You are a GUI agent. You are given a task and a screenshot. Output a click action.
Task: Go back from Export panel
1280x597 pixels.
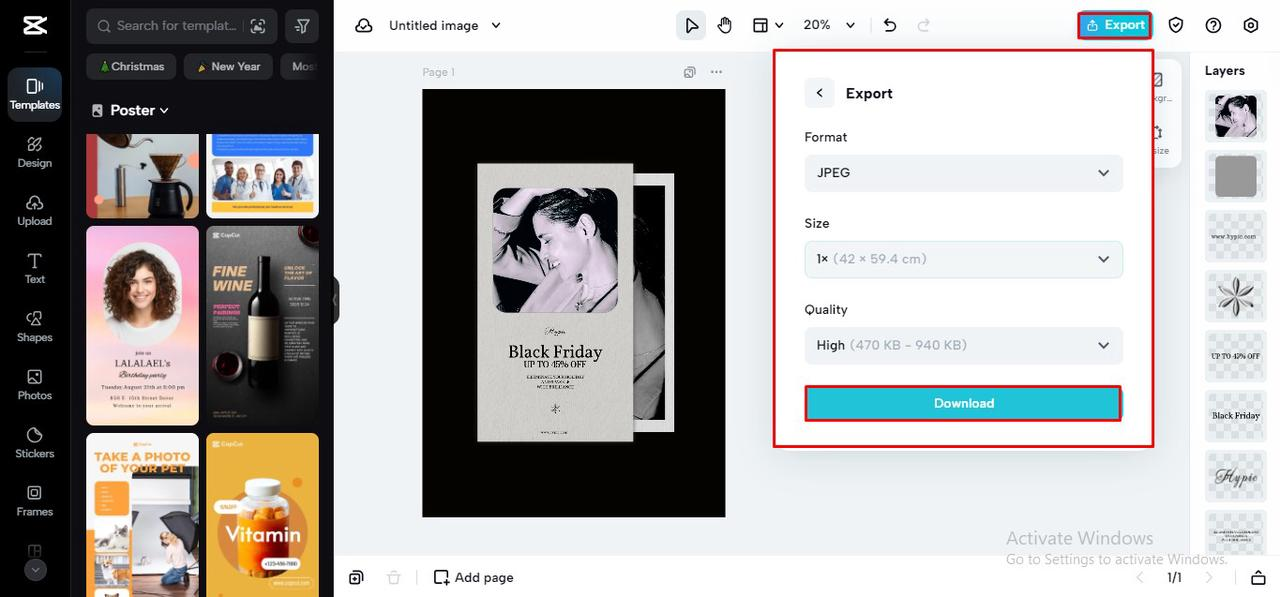pyautogui.click(x=819, y=93)
